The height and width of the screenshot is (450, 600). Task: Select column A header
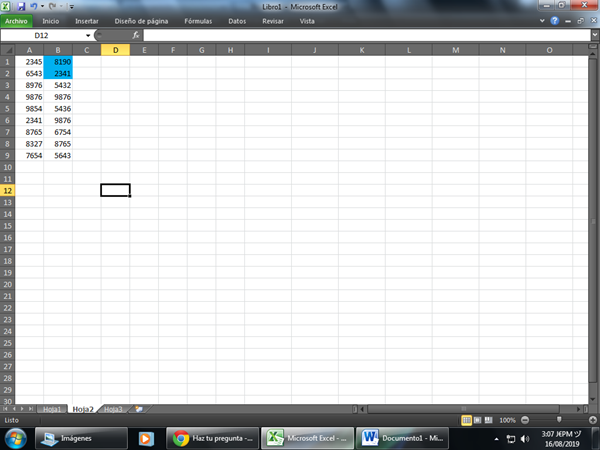point(29,50)
